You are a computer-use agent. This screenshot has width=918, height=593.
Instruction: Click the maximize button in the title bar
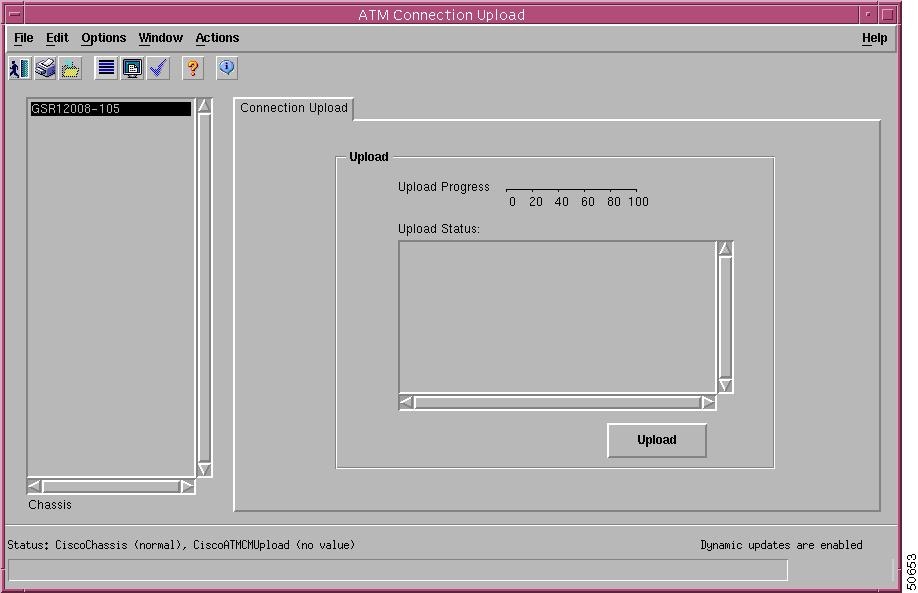pos(888,15)
